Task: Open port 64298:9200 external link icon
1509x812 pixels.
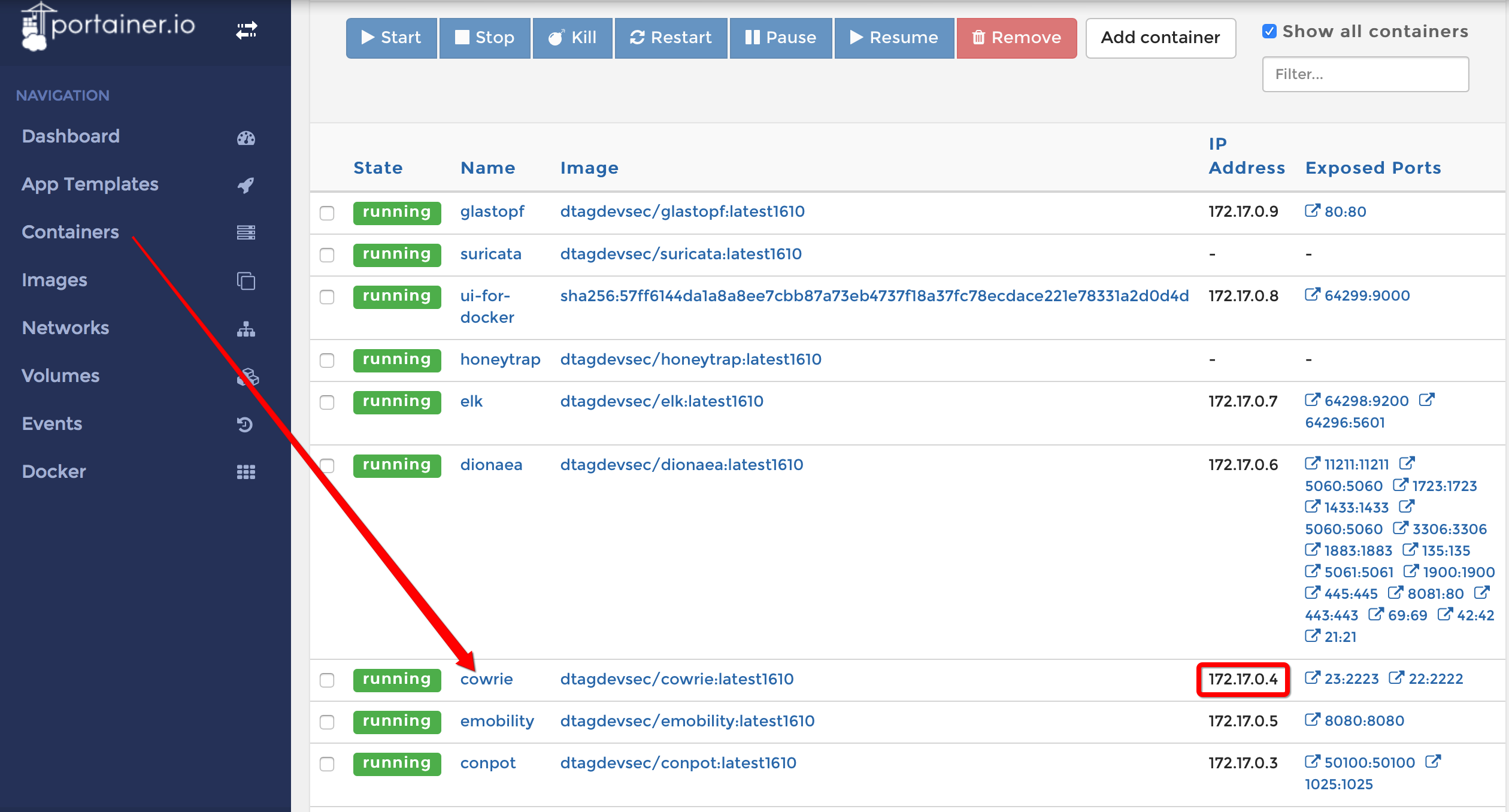Action: coord(1312,400)
